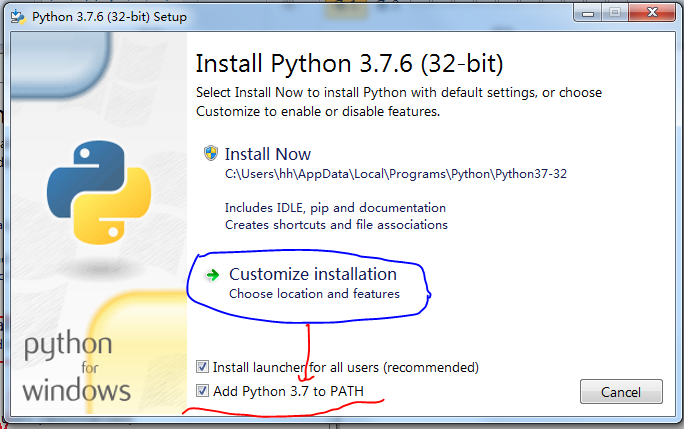Click the Python logo image
Image resolution: width=684 pixels, height=429 pixels.
99,192
